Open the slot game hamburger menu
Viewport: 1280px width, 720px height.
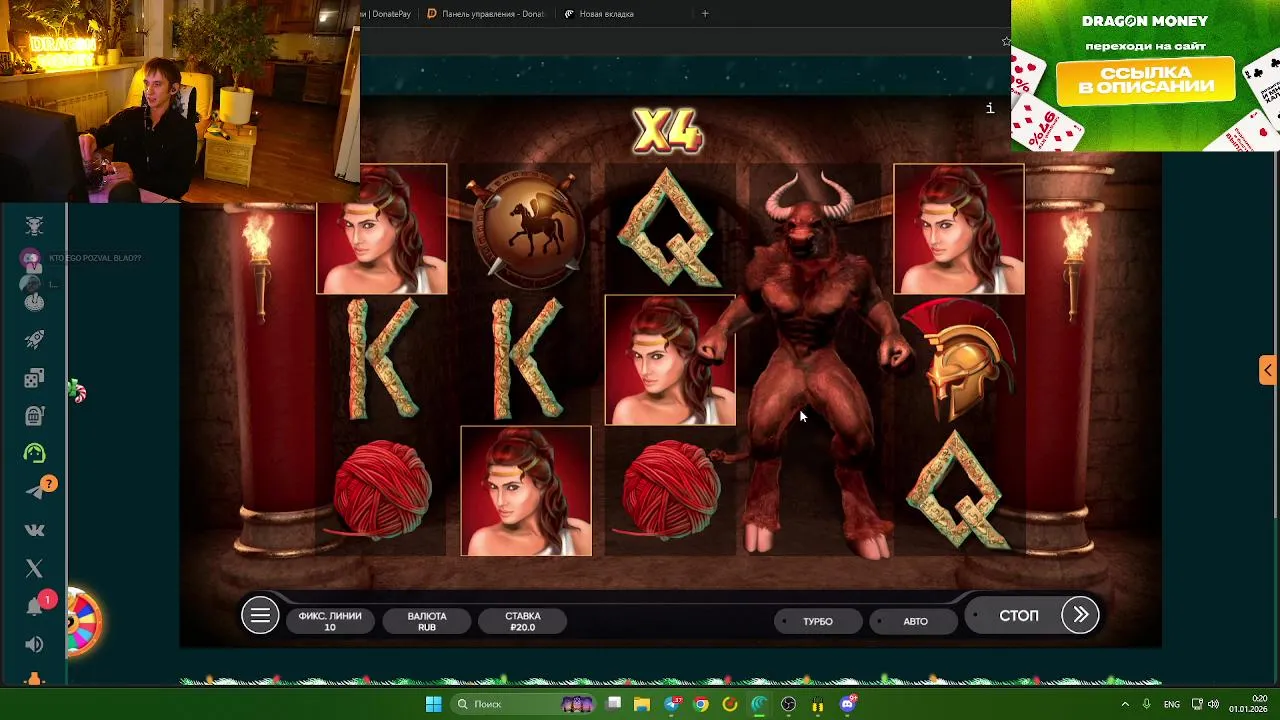(260, 616)
